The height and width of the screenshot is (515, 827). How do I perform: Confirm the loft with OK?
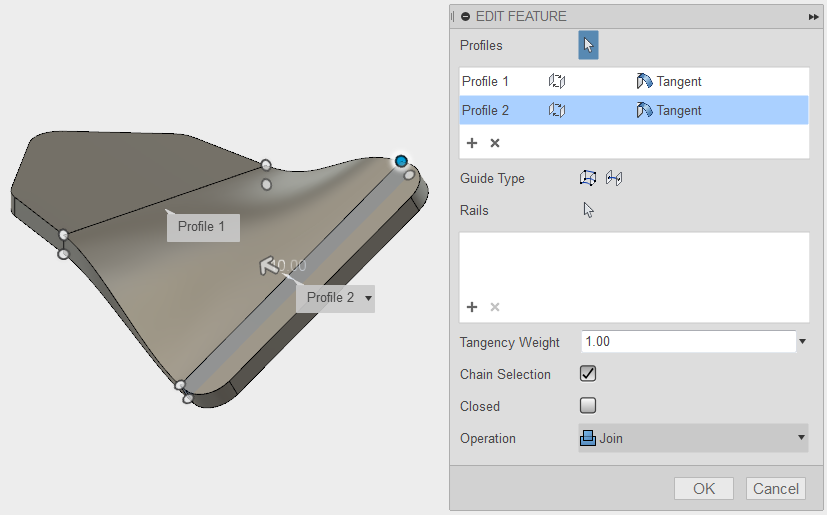click(704, 489)
